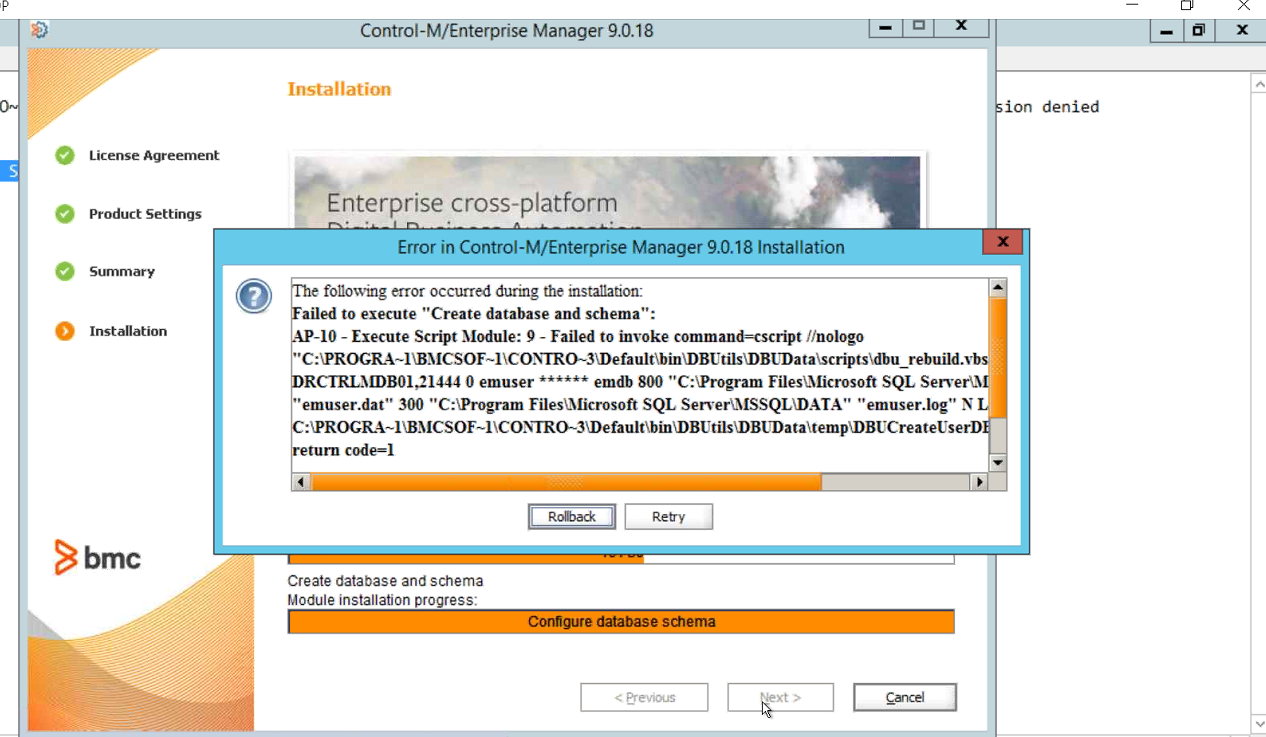Click the Product Settings step label

point(145,214)
